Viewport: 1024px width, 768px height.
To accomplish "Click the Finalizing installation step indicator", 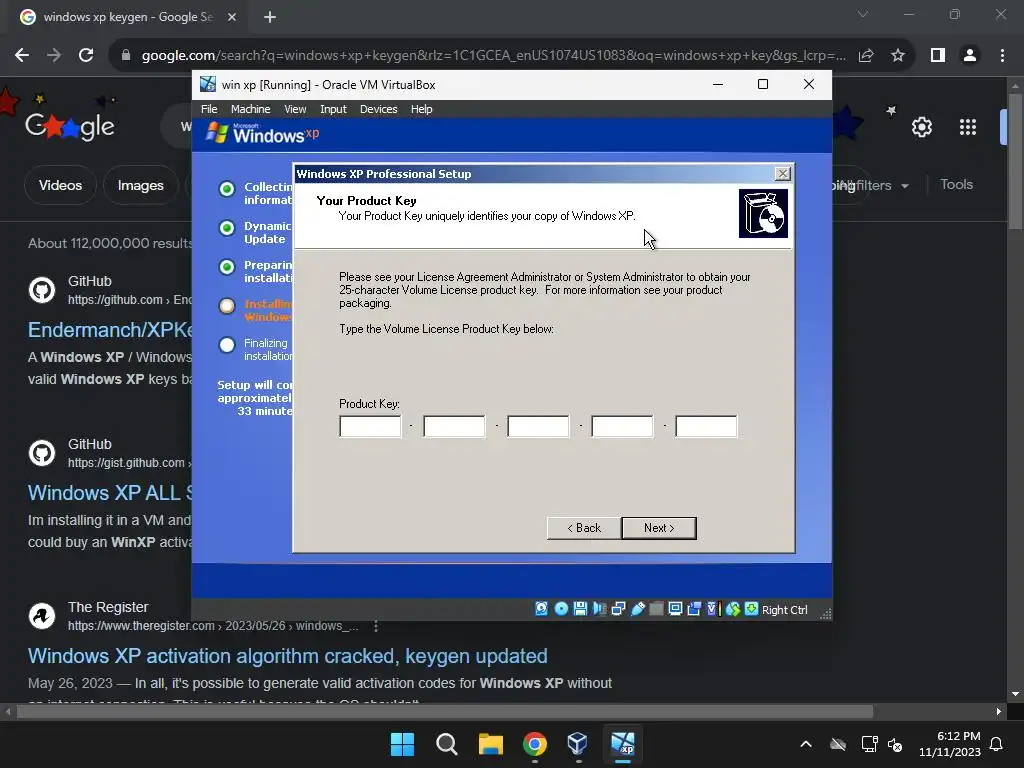I will [x=227, y=345].
